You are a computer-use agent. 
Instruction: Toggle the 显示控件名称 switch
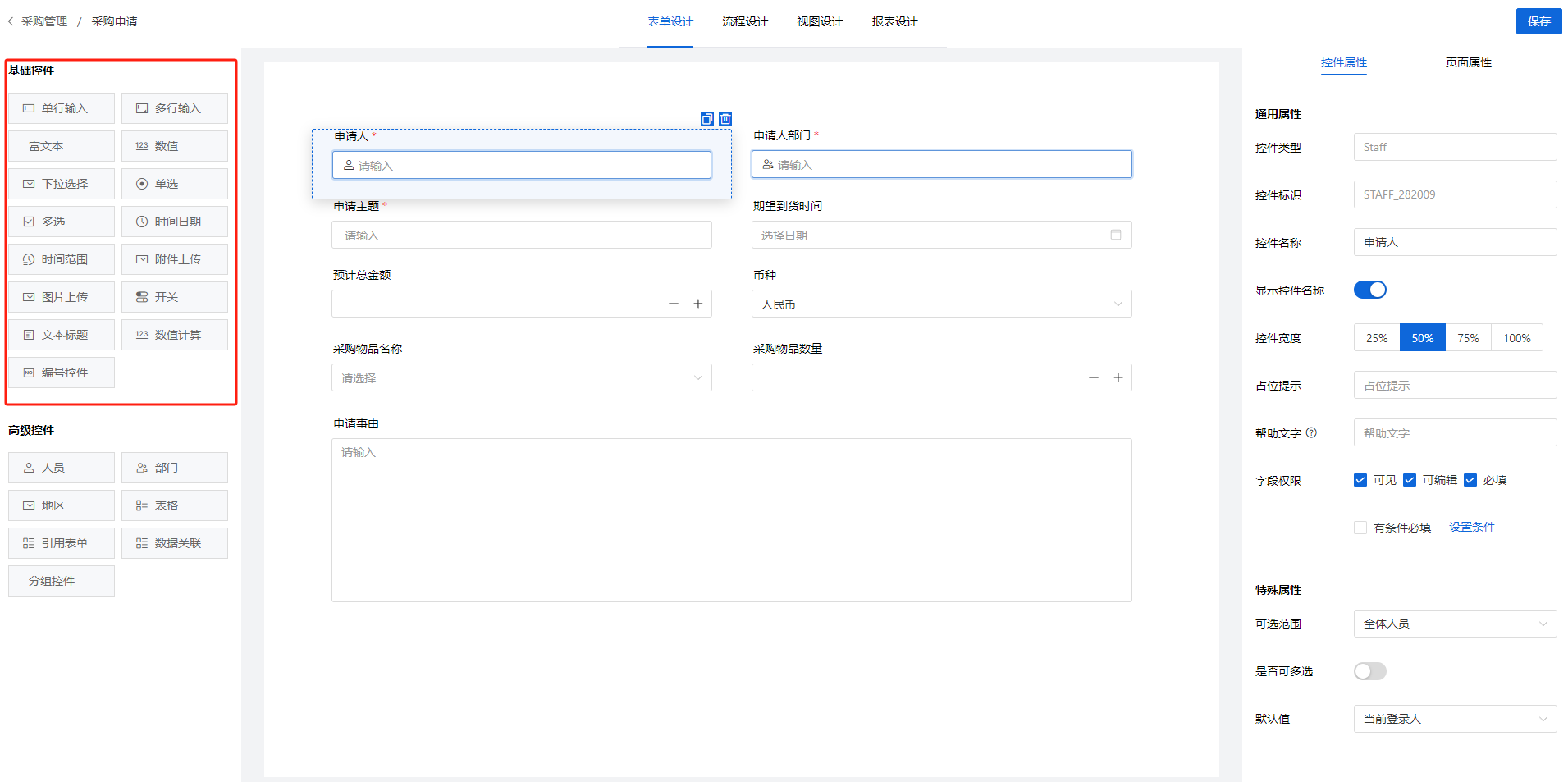click(1369, 290)
